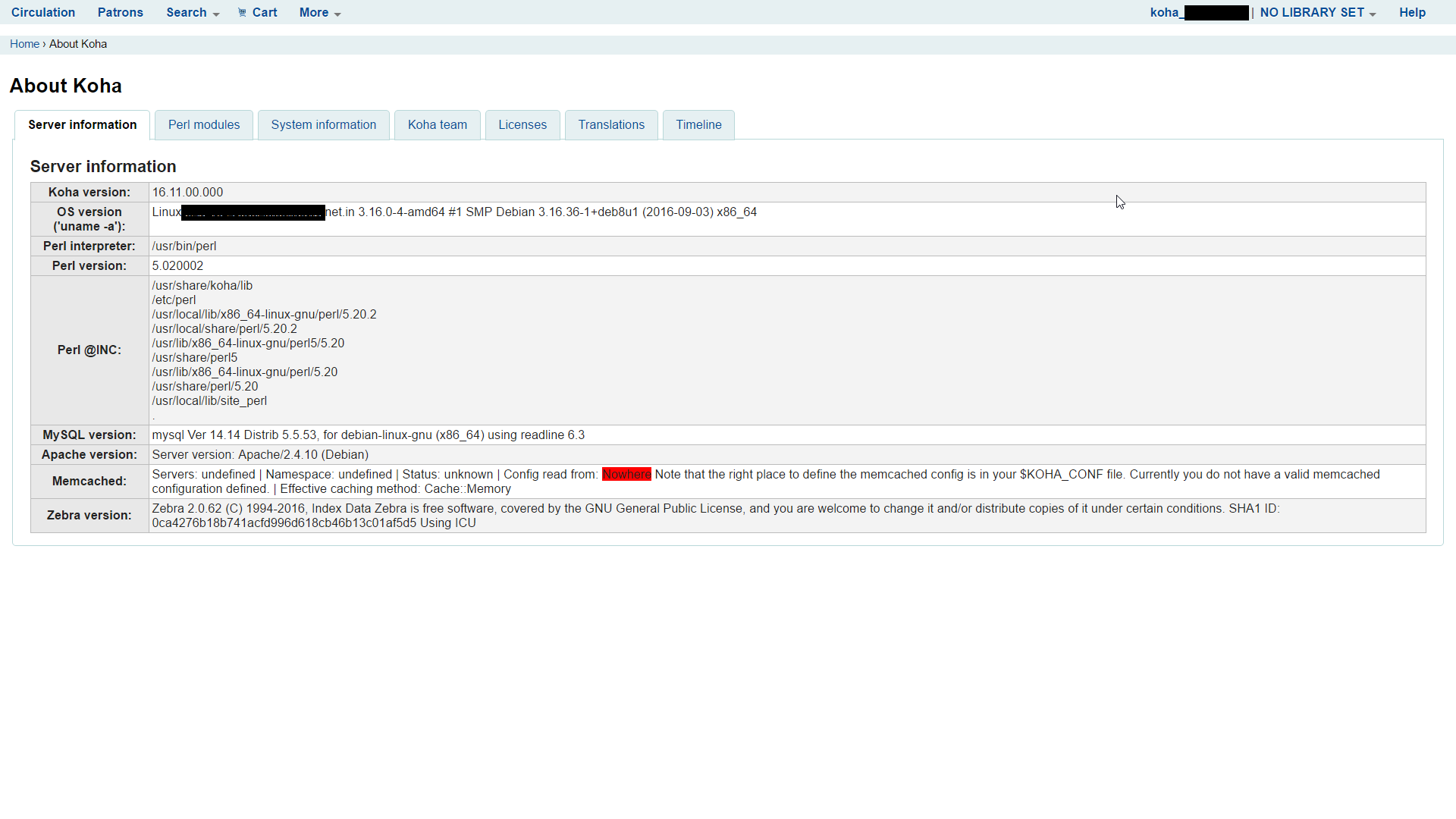The width and height of the screenshot is (1456, 819).
Task: Open the Koha team tab
Action: (x=438, y=125)
